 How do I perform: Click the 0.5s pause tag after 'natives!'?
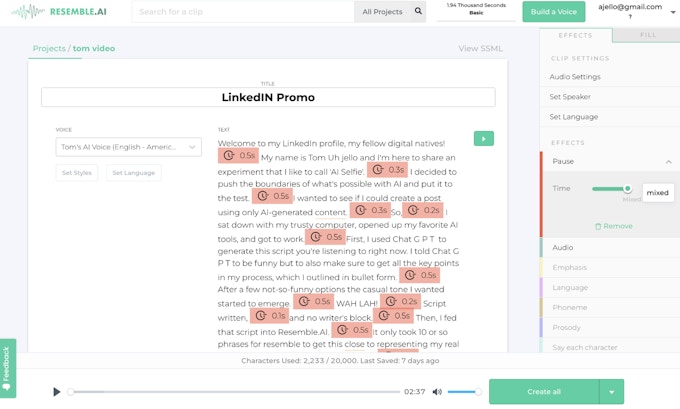(x=240, y=156)
